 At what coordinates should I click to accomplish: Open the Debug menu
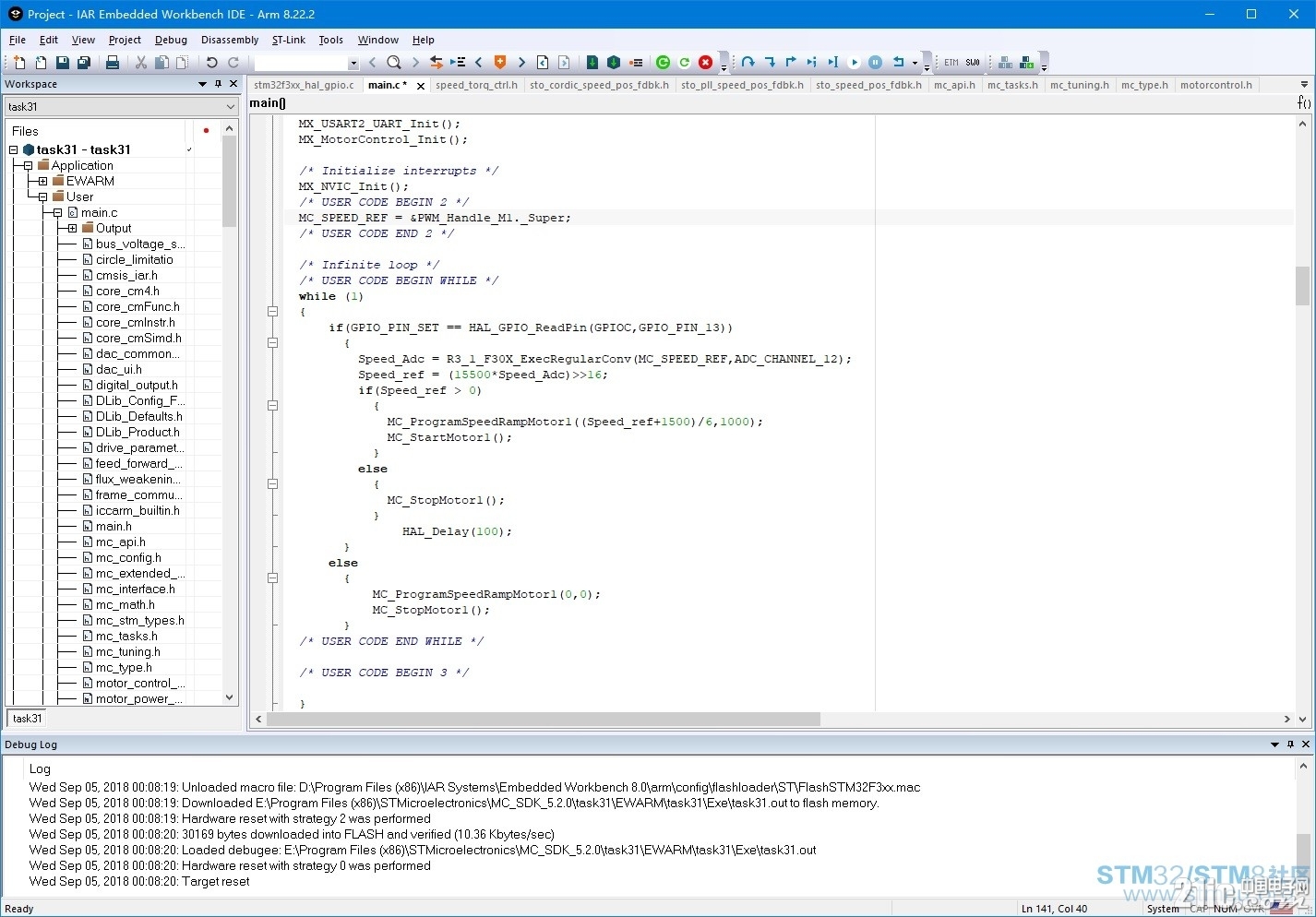171,40
